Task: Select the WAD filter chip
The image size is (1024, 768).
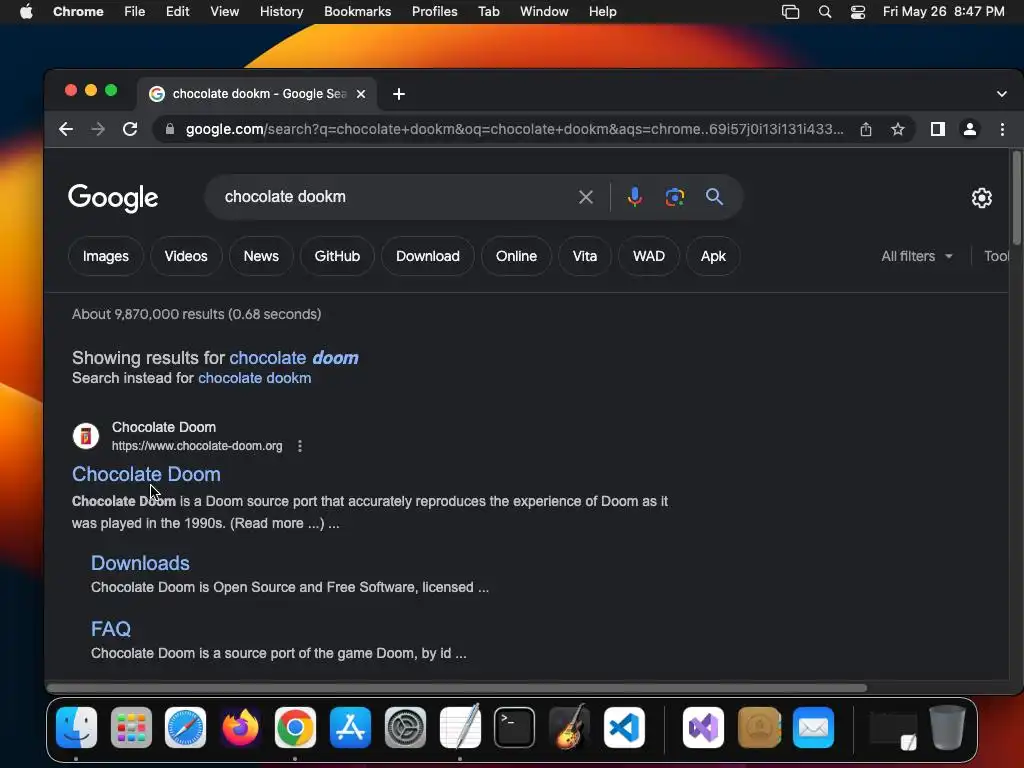Action: [648, 256]
